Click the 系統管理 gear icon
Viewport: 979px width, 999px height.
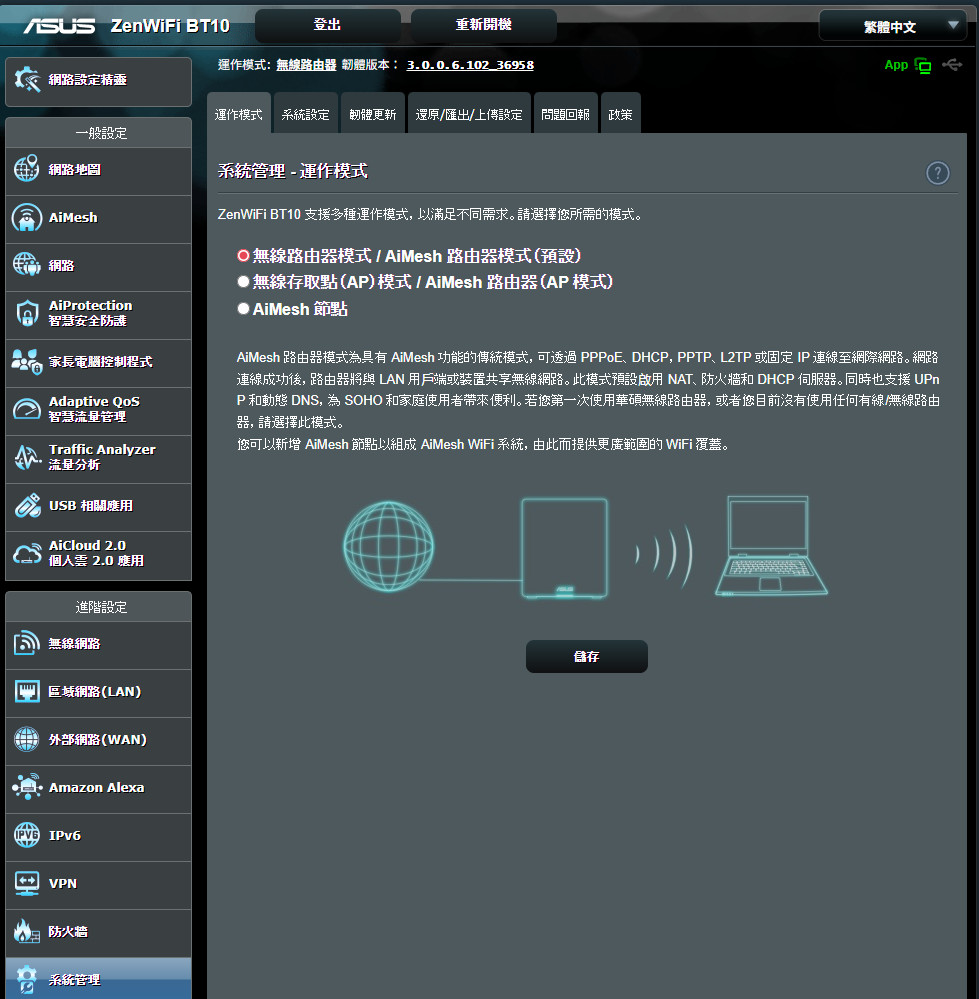[27, 979]
